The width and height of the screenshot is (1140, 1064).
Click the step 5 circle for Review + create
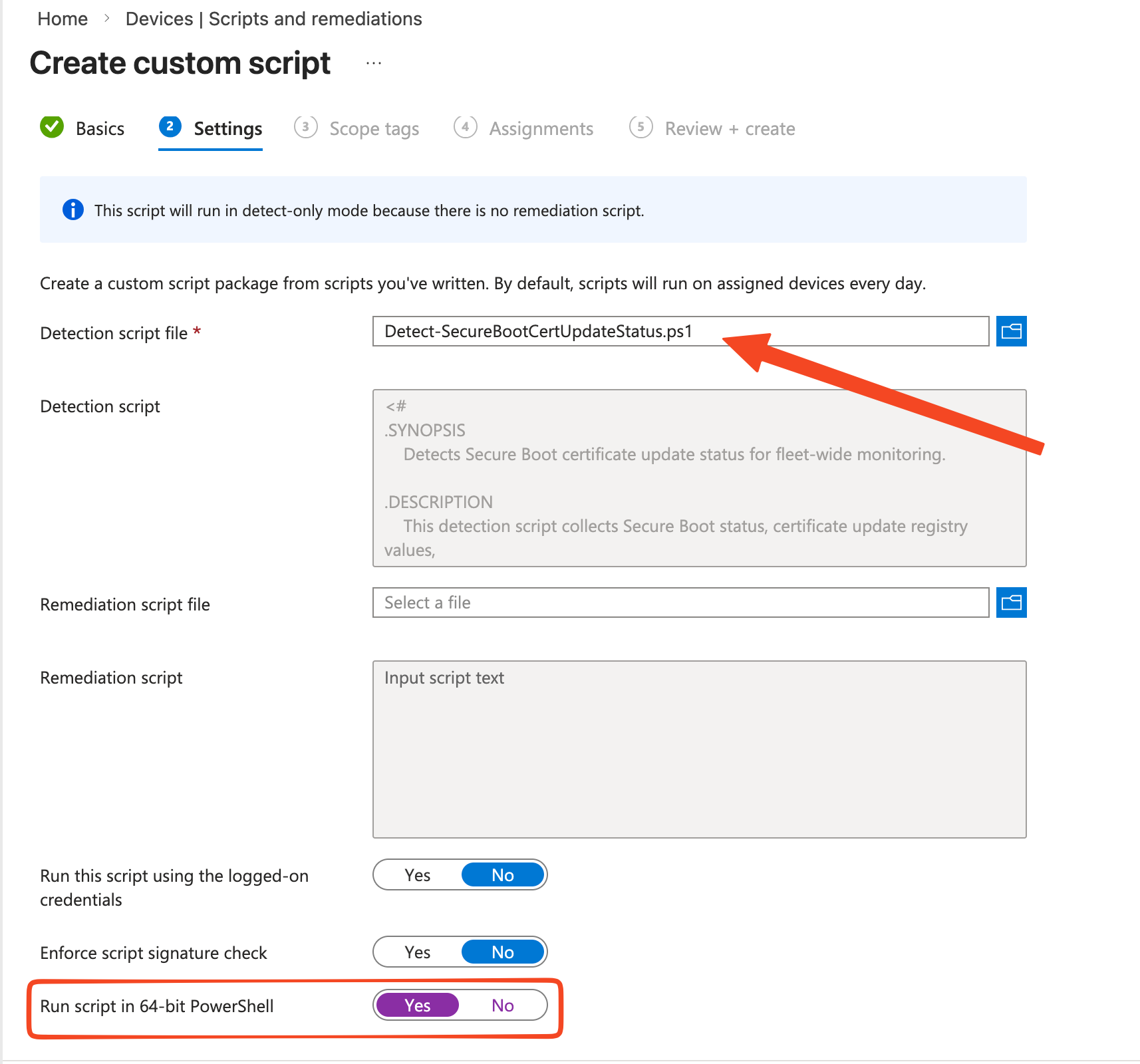click(641, 127)
